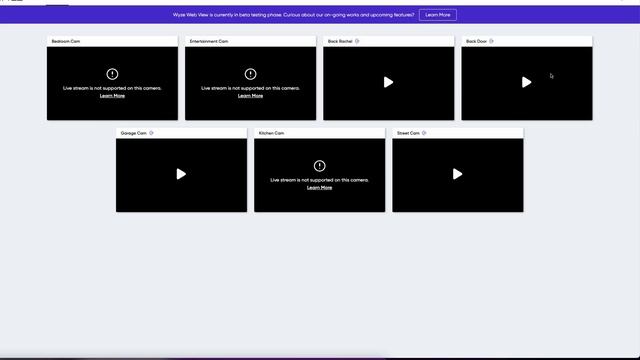The image size is (640, 360).
Task: Start the Street Cam stream
Action: tap(457, 174)
